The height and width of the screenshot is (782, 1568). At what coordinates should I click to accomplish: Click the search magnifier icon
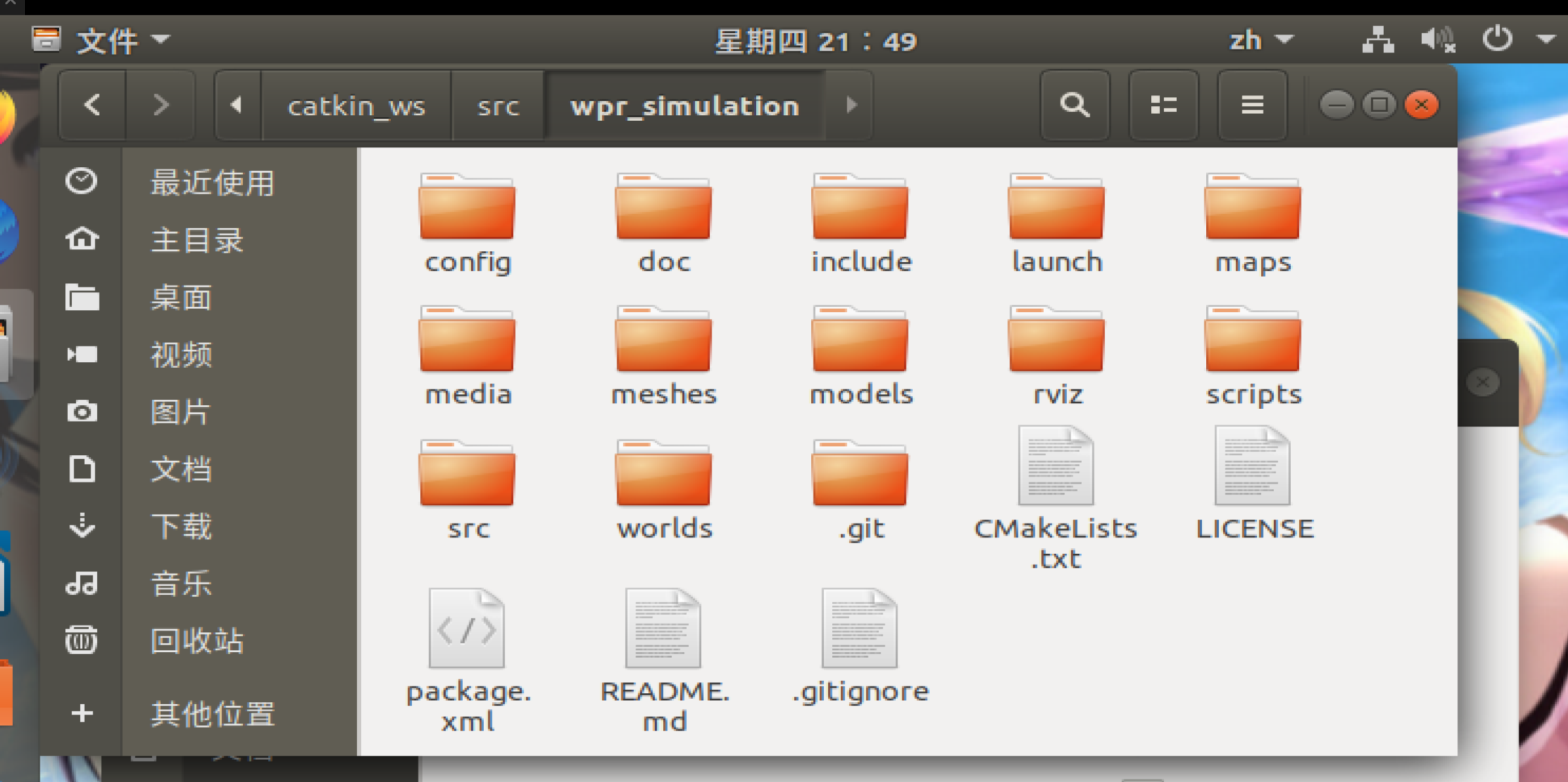(1075, 104)
